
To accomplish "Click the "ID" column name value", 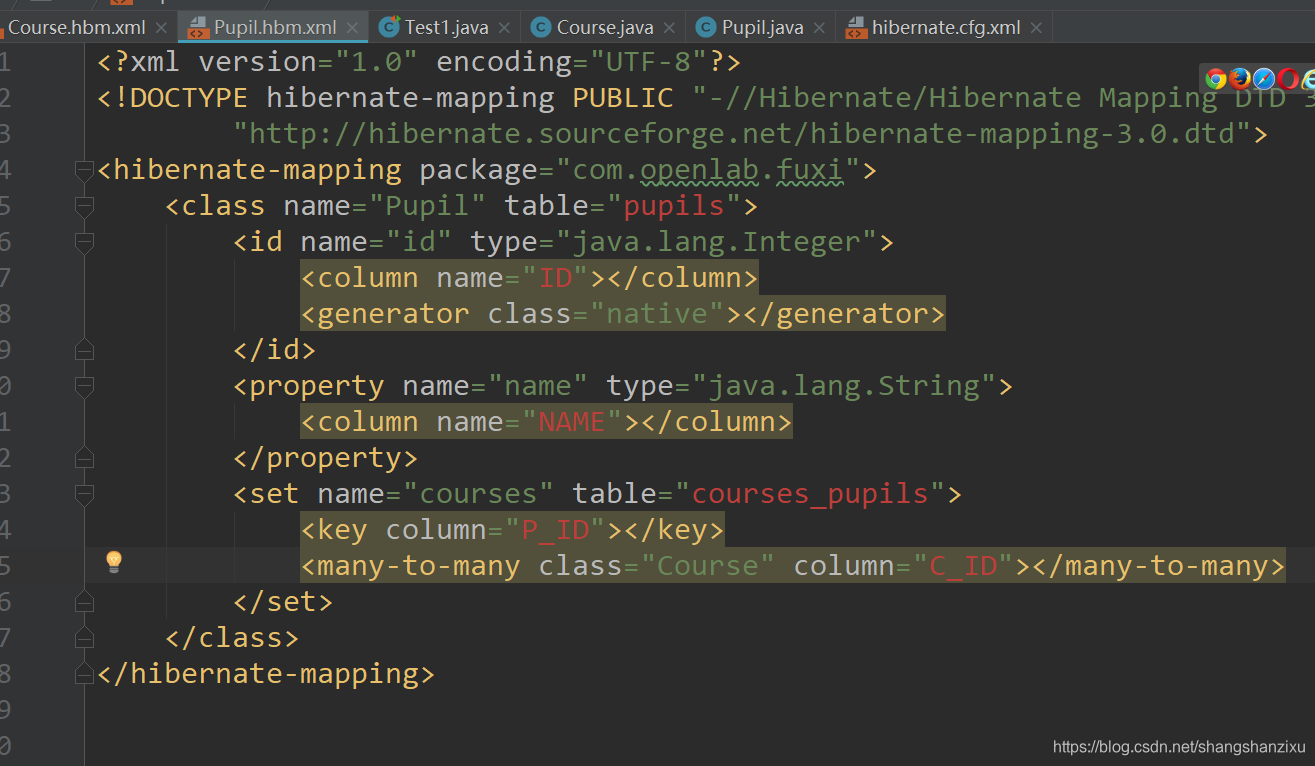I will [x=556, y=278].
